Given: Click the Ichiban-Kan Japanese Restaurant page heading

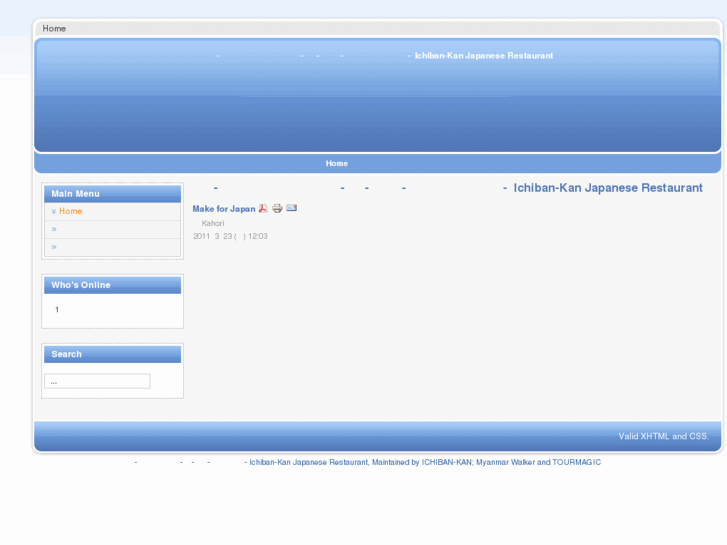Looking at the screenshot, I should point(608,188).
